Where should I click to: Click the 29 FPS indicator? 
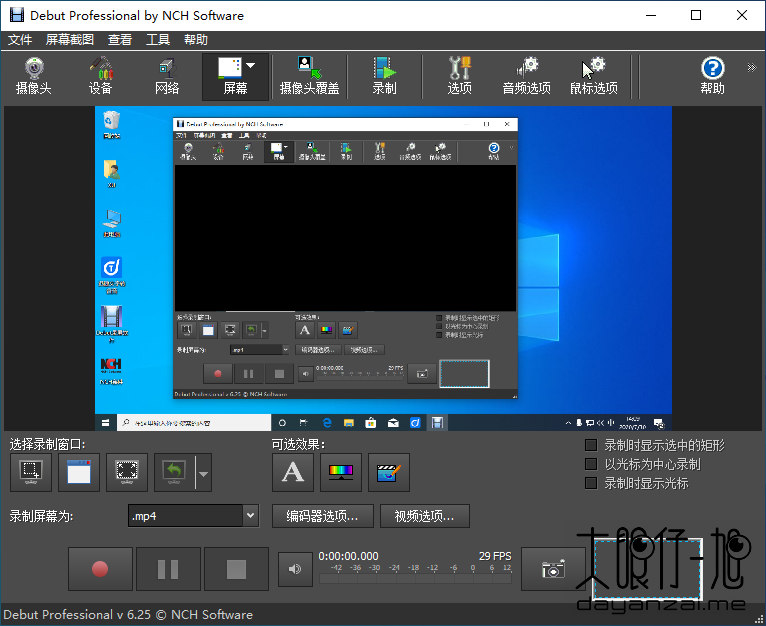coord(495,556)
